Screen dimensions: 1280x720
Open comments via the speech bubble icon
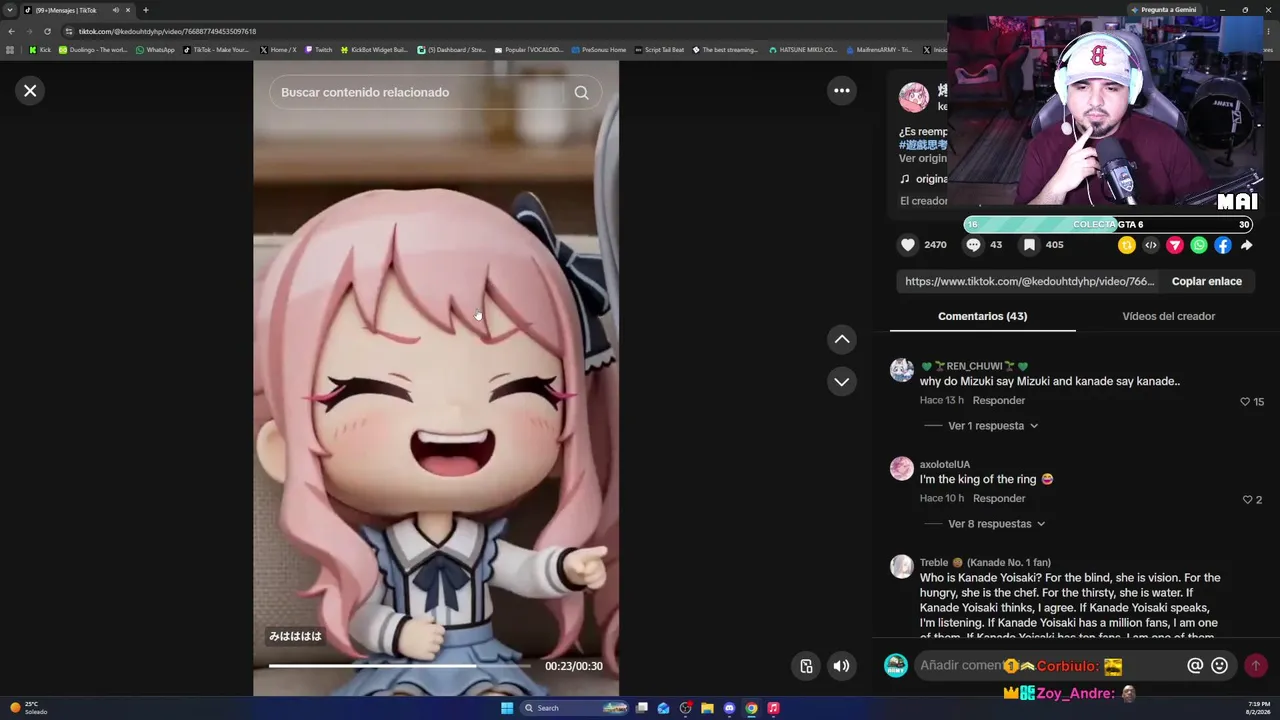click(973, 245)
